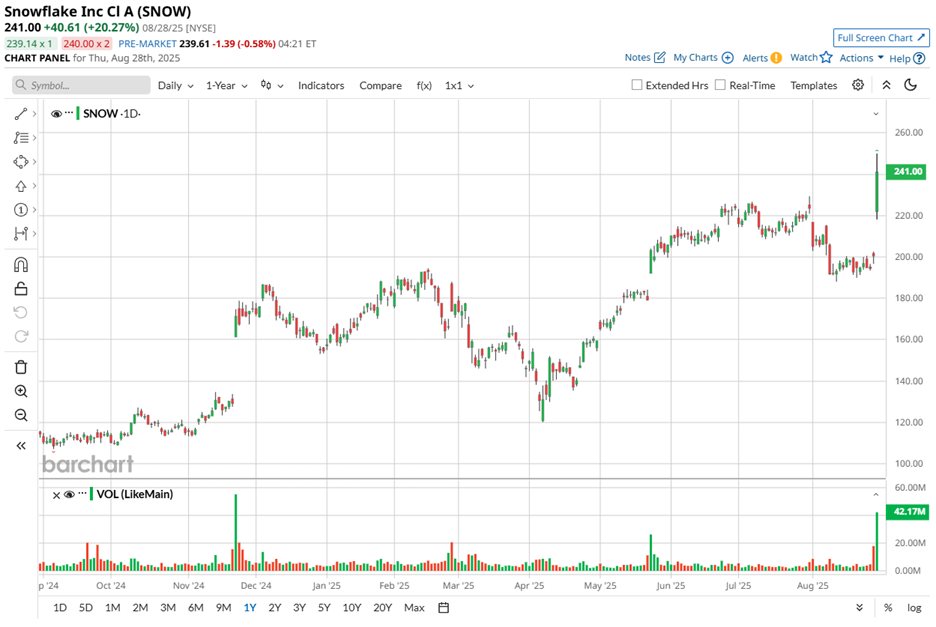Screen dimensions: 936x627
Task: Open SNOW series more options menu
Action: (x=69, y=112)
